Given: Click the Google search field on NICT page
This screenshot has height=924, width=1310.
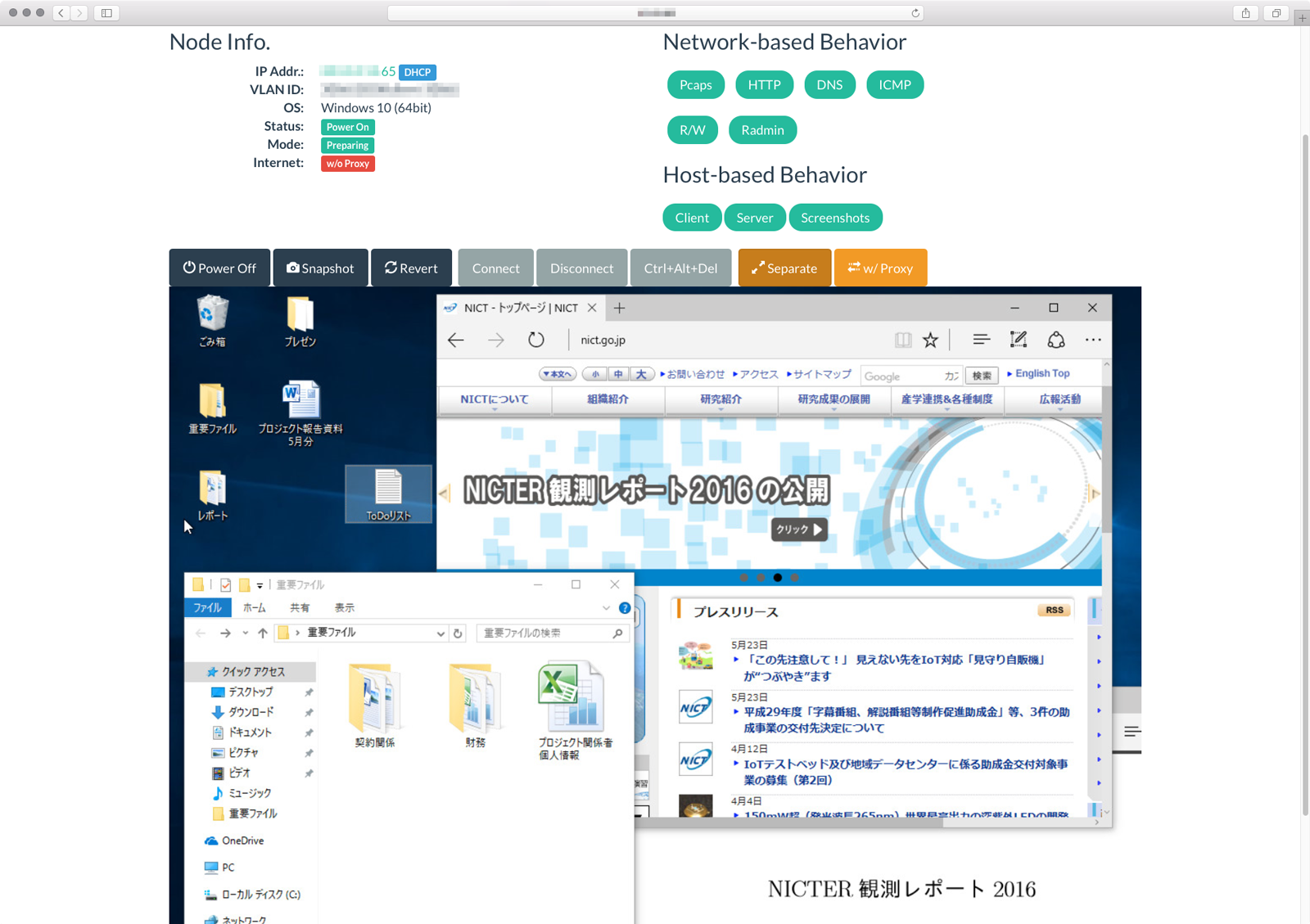Looking at the screenshot, I should tap(911, 376).
